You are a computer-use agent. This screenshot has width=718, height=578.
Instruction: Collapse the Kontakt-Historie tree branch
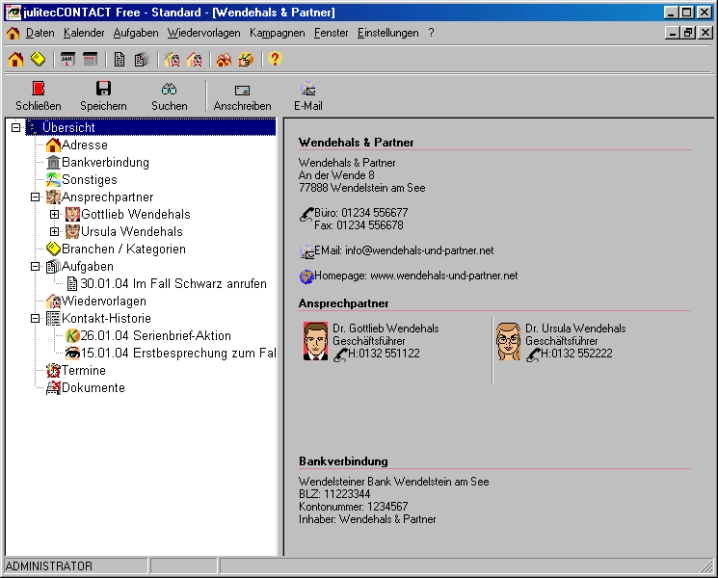(x=35, y=318)
